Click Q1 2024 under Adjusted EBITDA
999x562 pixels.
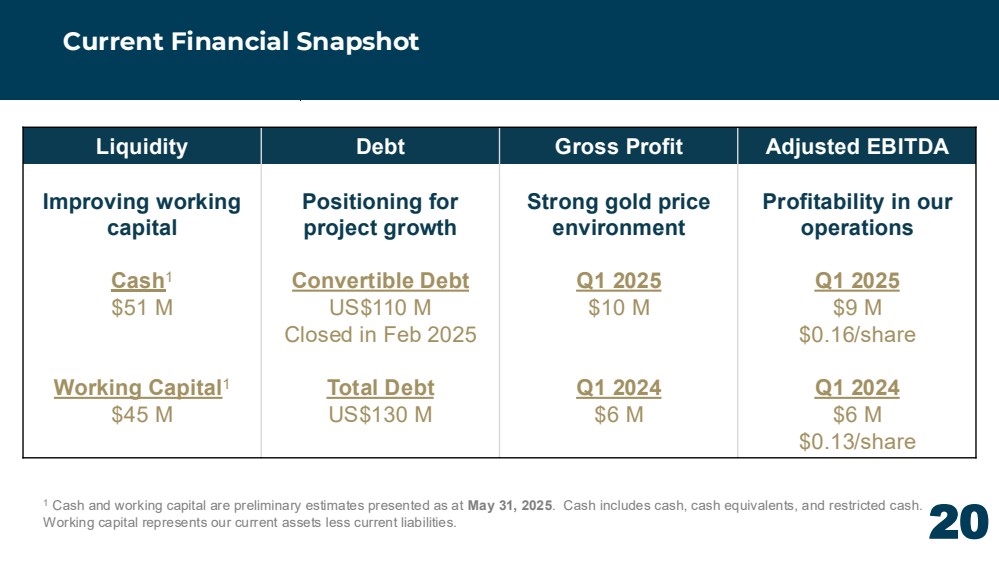click(x=857, y=387)
